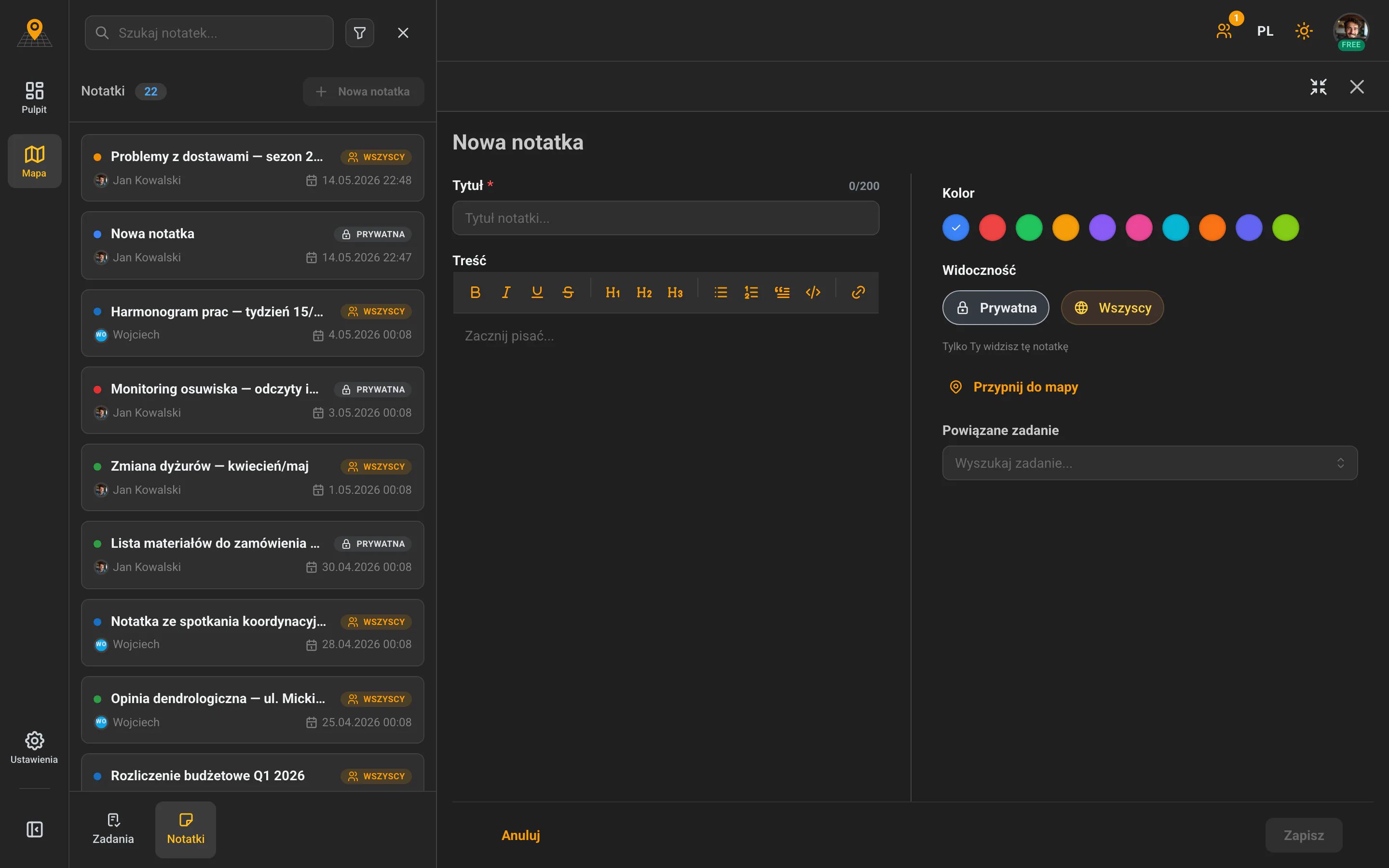Click date 14.05.2026 22:48
Screen dimensions: 1389x868
point(366,180)
